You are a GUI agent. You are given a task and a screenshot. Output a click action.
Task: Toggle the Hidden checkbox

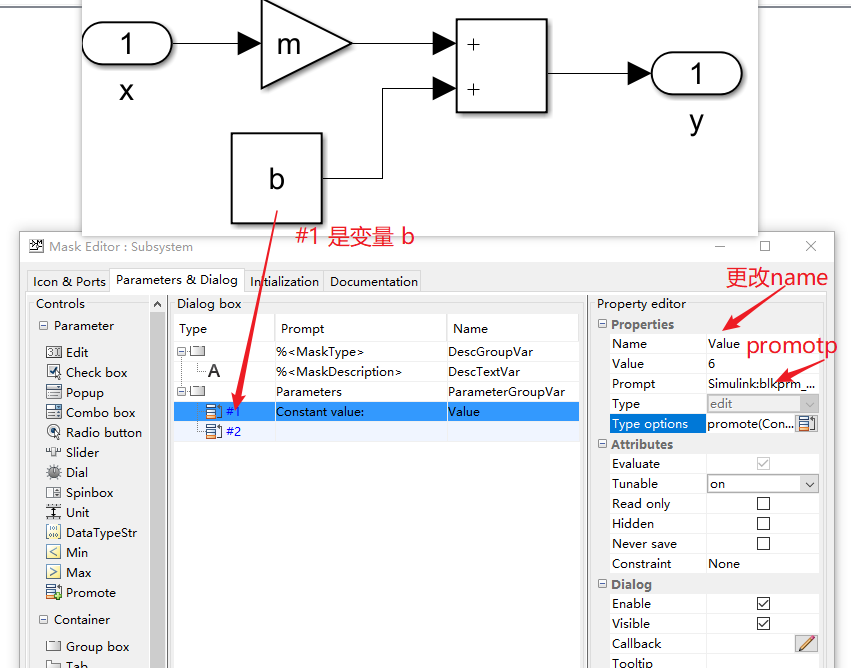763,524
